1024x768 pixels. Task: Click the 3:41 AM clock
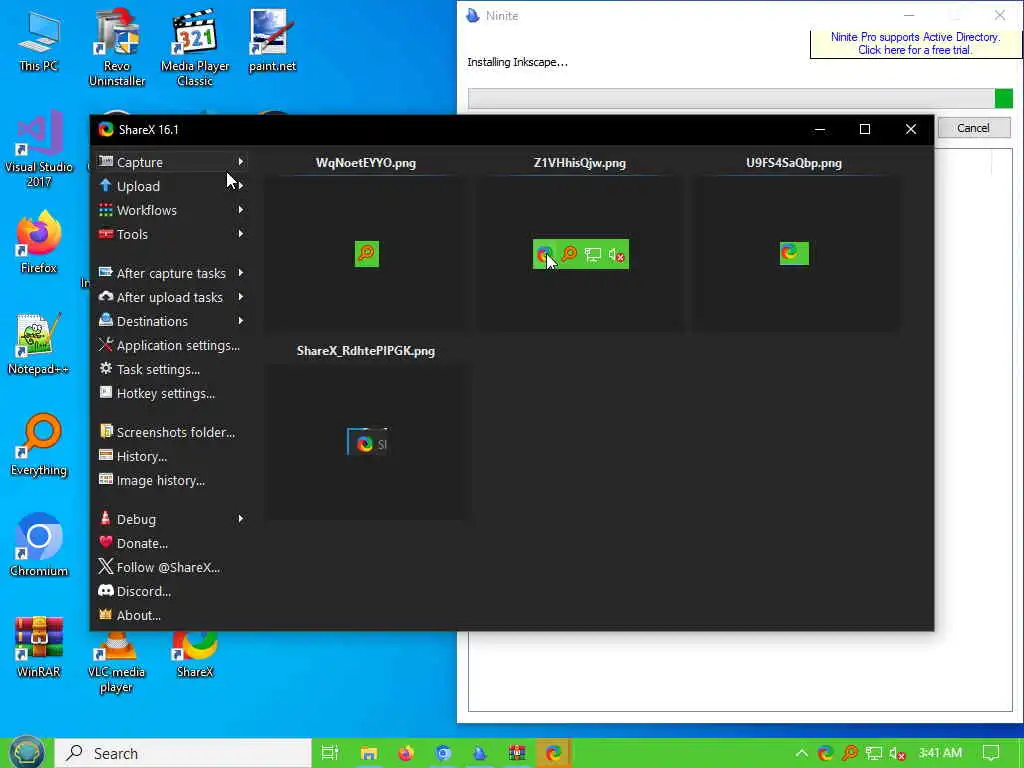pyautogui.click(x=940, y=753)
